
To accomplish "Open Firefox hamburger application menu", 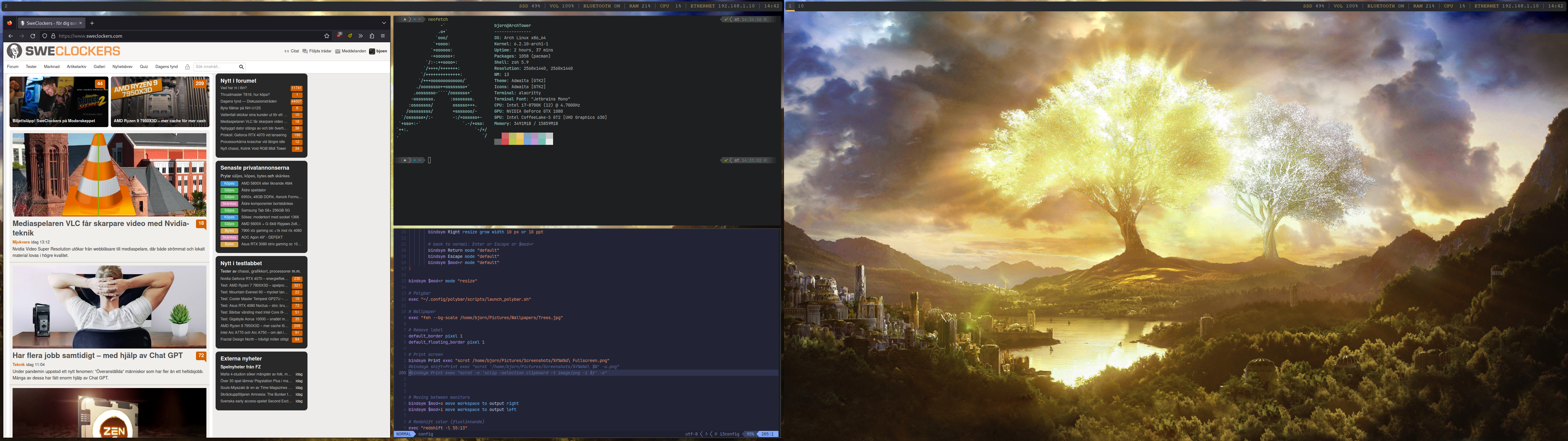I will pyautogui.click(x=383, y=36).
